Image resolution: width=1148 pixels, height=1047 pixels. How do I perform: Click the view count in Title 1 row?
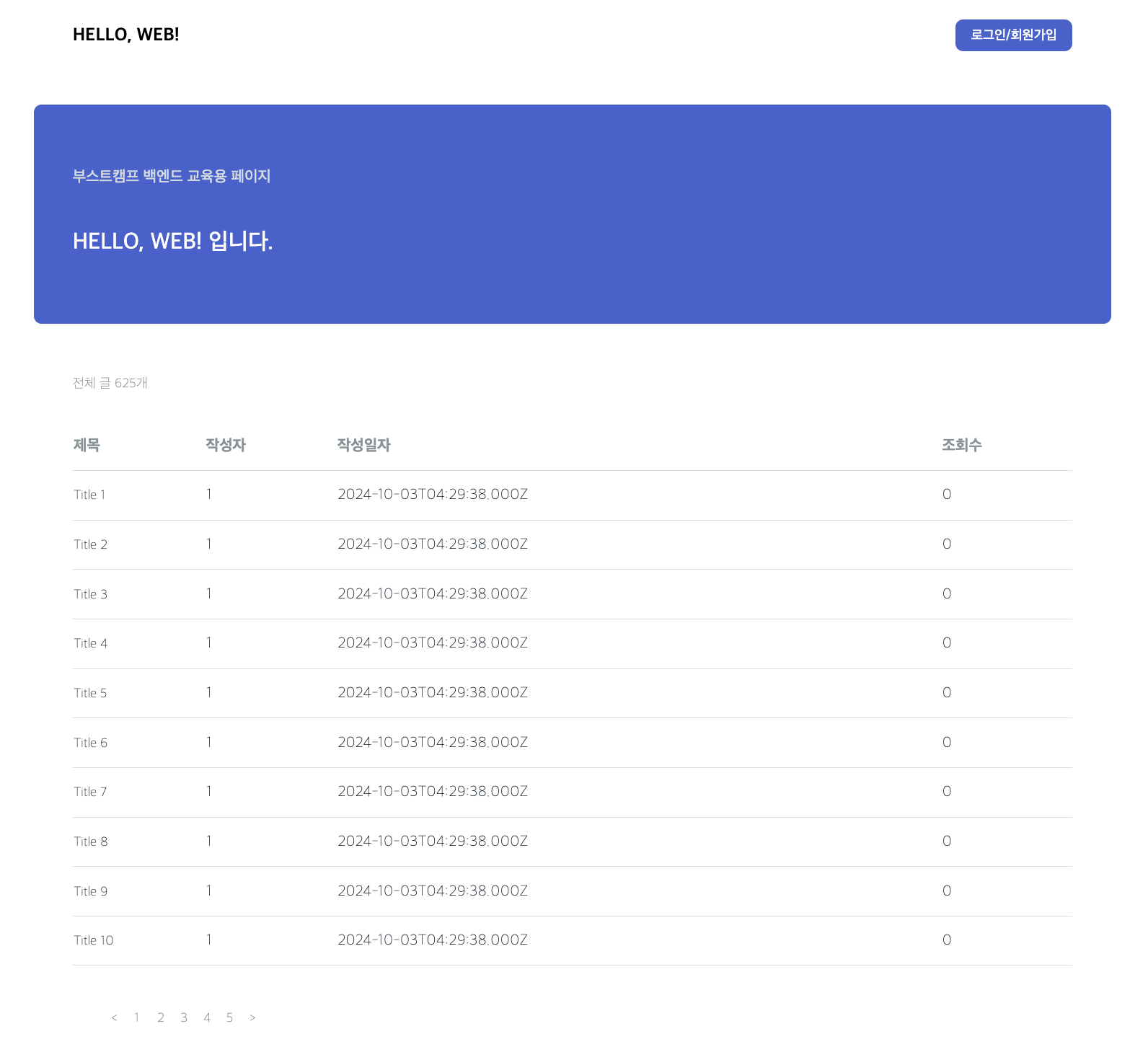[x=947, y=494]
